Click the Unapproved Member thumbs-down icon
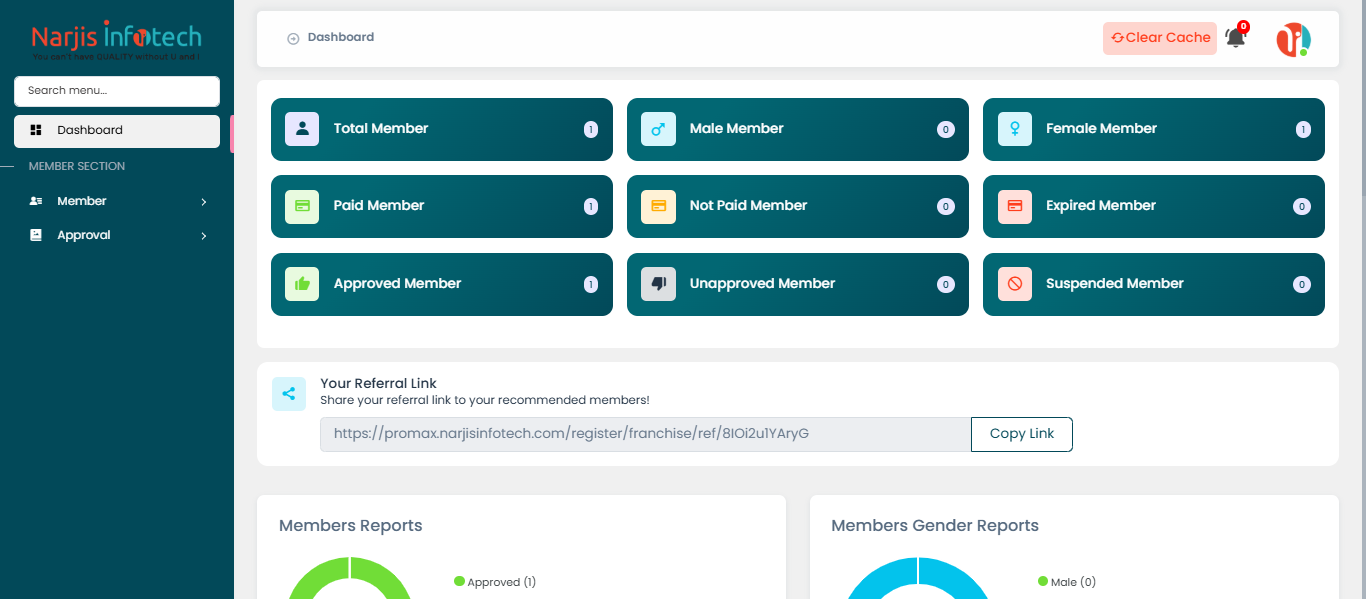This screenshot has height=599, width=1366. tap(658, 284)
